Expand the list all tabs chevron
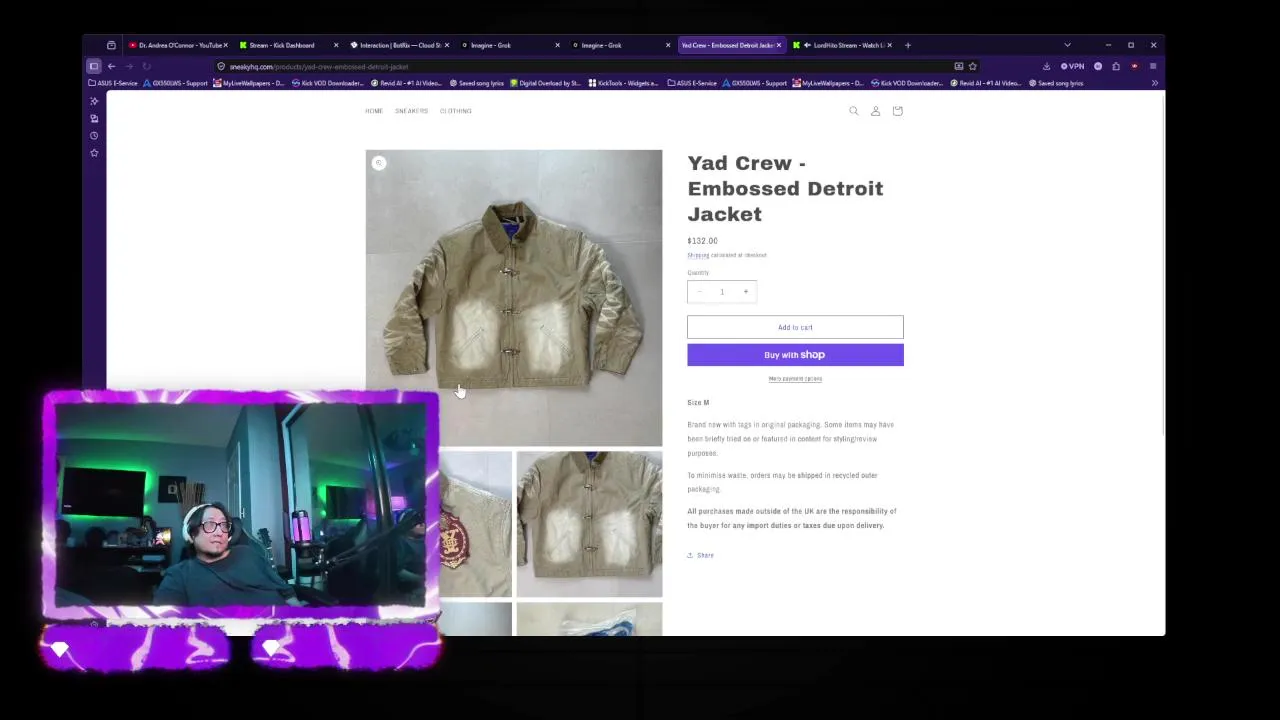The width and height of the screenshot is (1280, 720). pos(1067,45)
